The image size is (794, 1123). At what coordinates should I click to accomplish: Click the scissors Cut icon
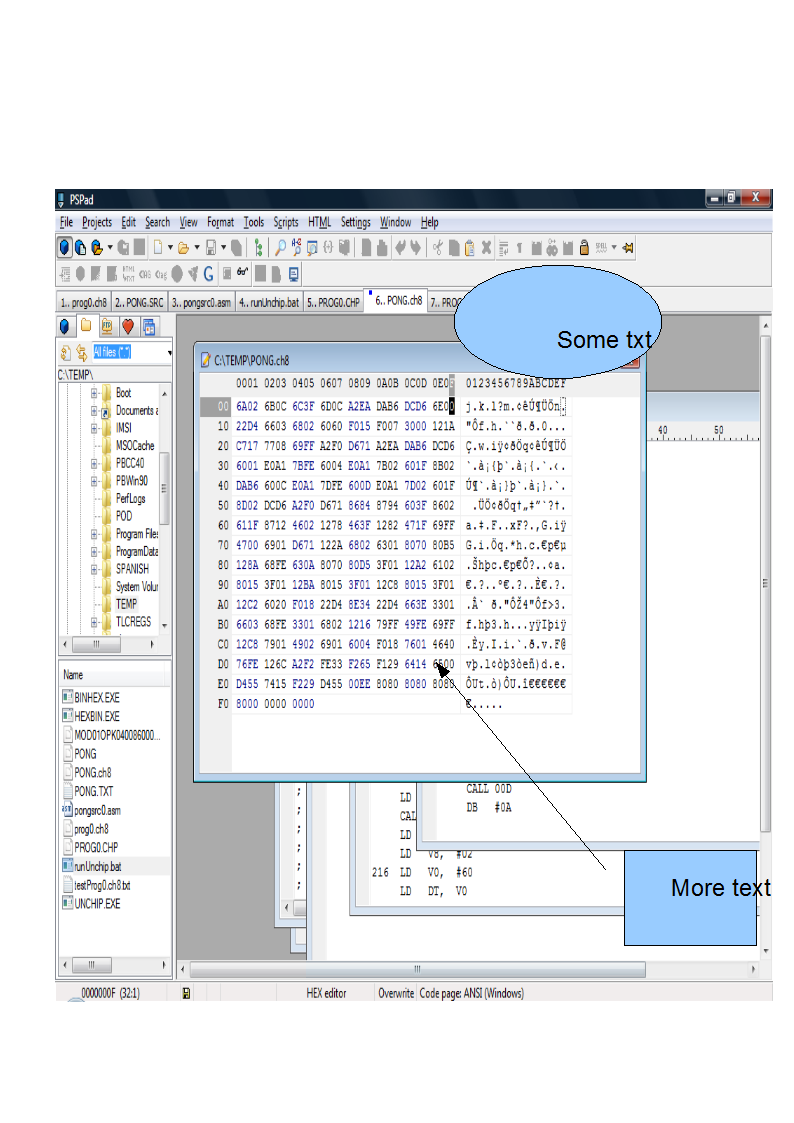click(x=437, y=248)
